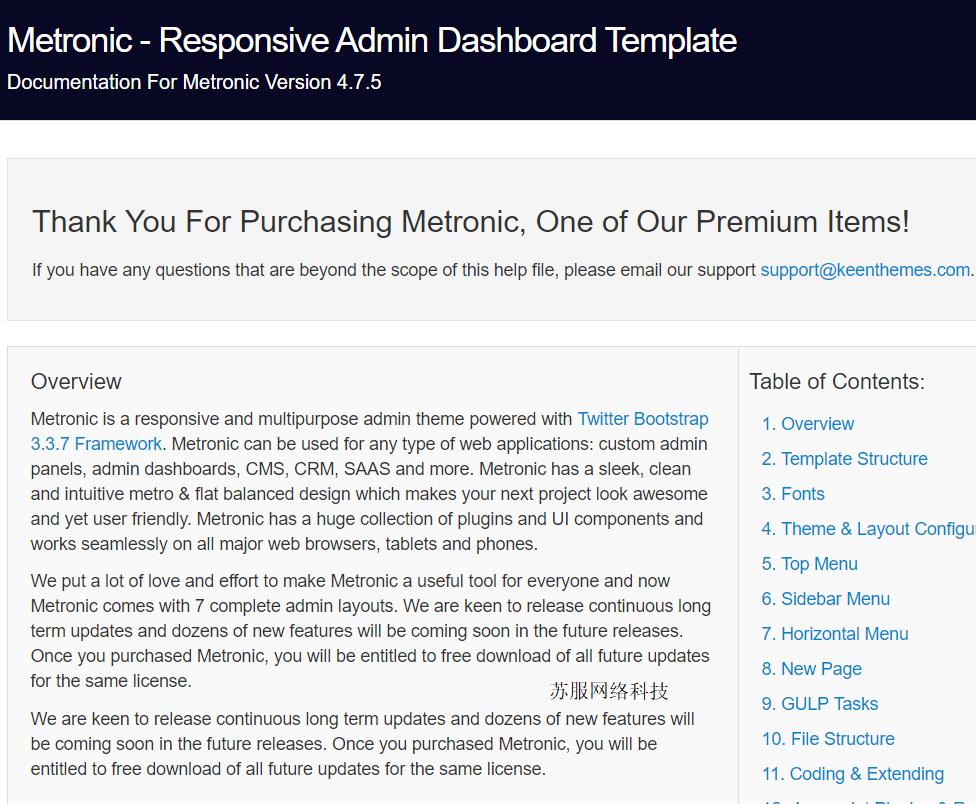Screen dimensions: 976x804
Task: Click the Thank You For Purchasing Metronic heading
Action: (x=470, y=222)
